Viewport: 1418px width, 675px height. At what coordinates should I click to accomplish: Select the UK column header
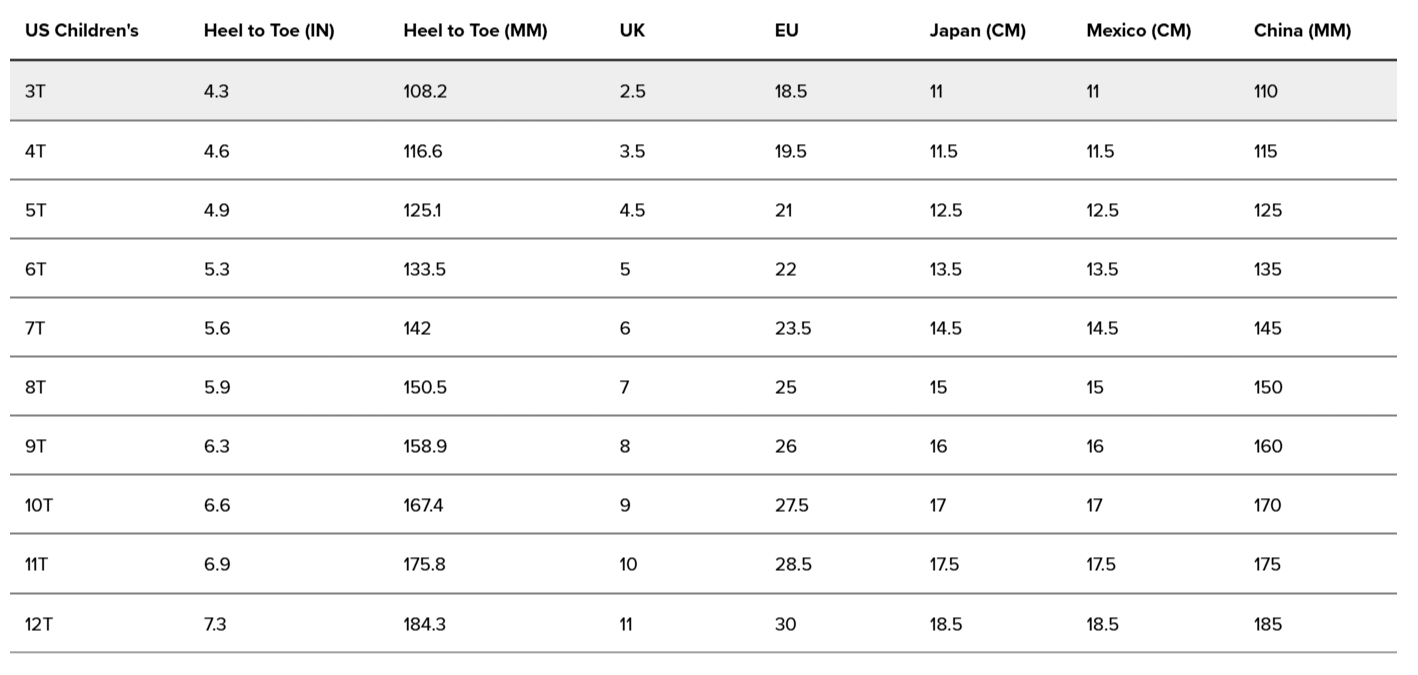tap(632, 31)
